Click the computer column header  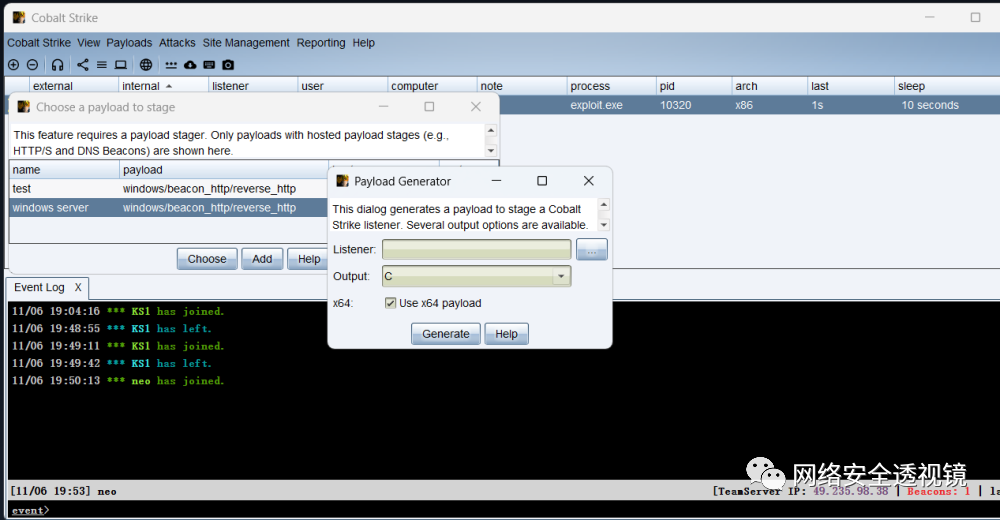point(432,85)
